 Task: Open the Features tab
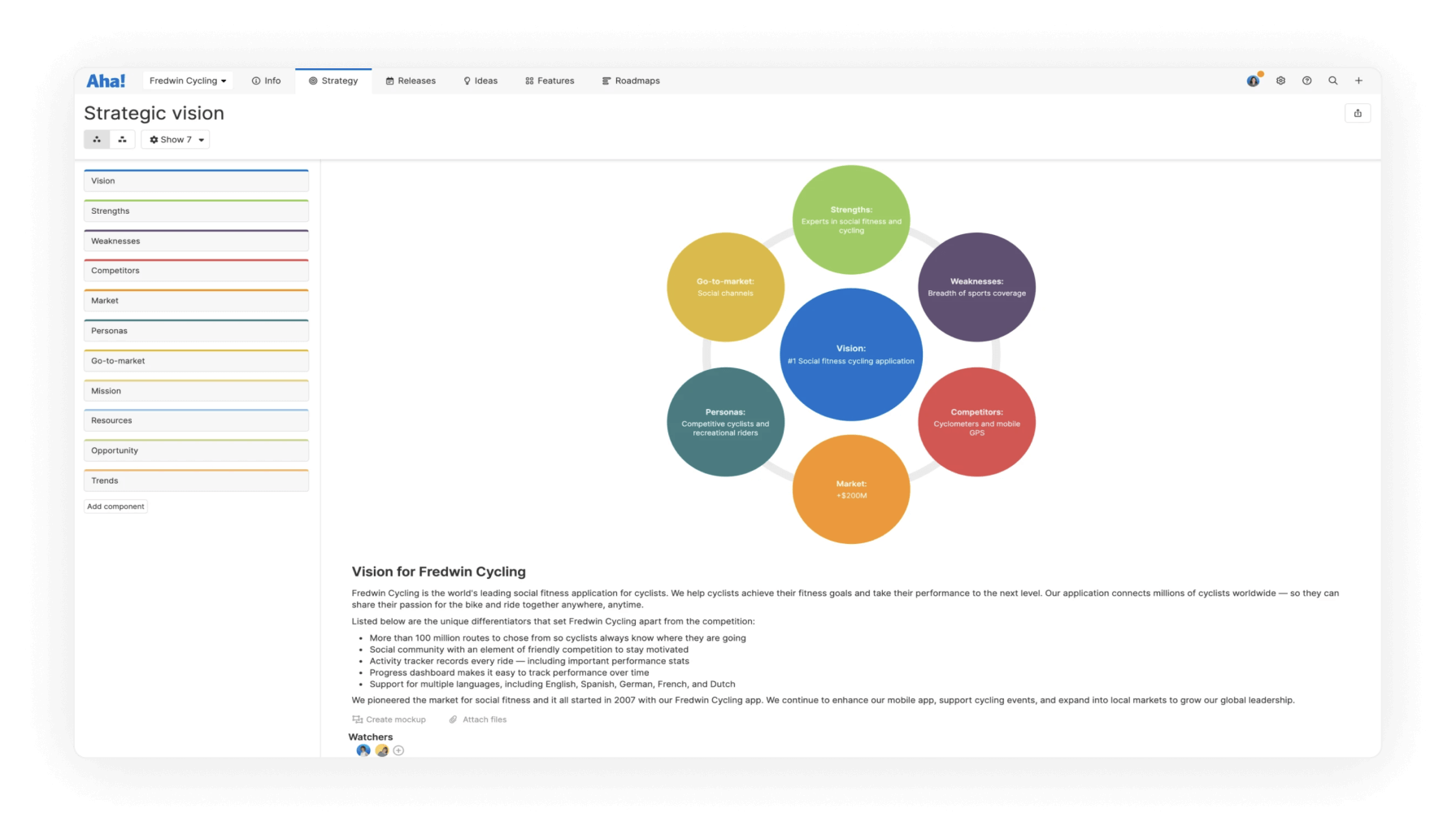(550, 80)
